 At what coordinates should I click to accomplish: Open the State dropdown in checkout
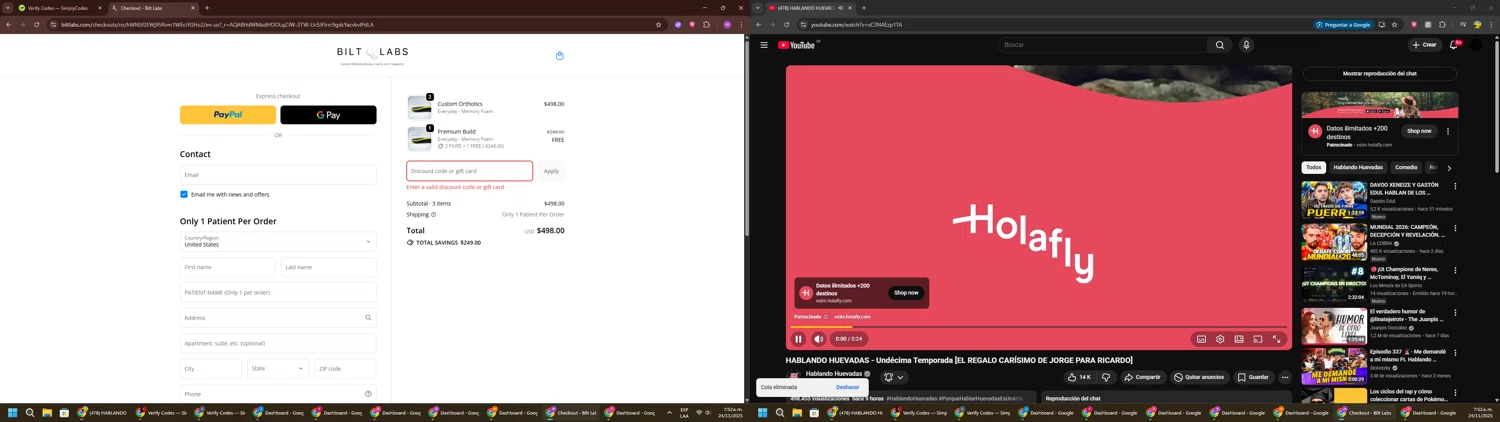coord(278,368)
